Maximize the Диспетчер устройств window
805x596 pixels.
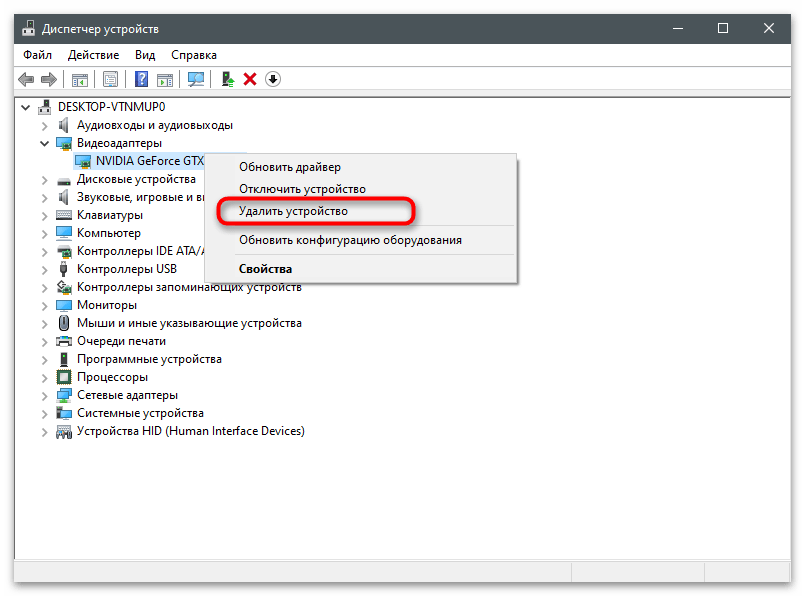pyautogui.click(x=723, y=28)
